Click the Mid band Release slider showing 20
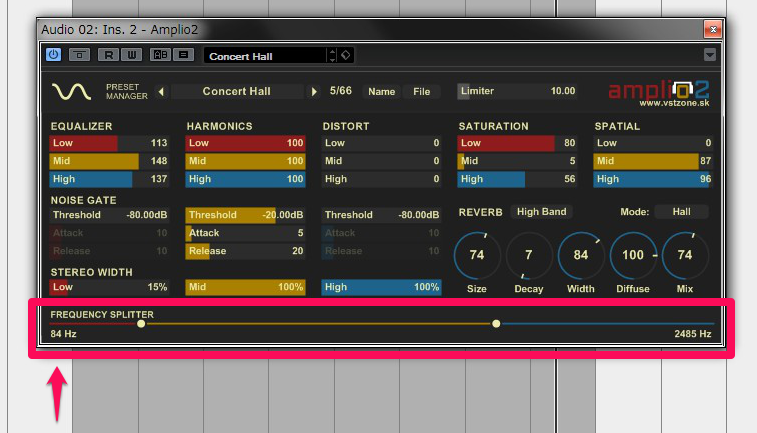This screenshot has width=757, height=433. click(245, 251)
